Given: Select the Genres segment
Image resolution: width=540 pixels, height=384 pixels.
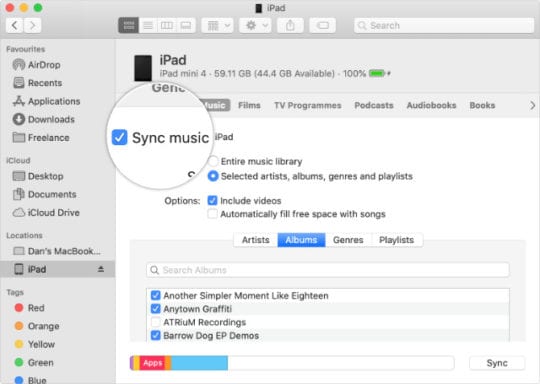Looking at the screenshot, I should coord(348,240).
